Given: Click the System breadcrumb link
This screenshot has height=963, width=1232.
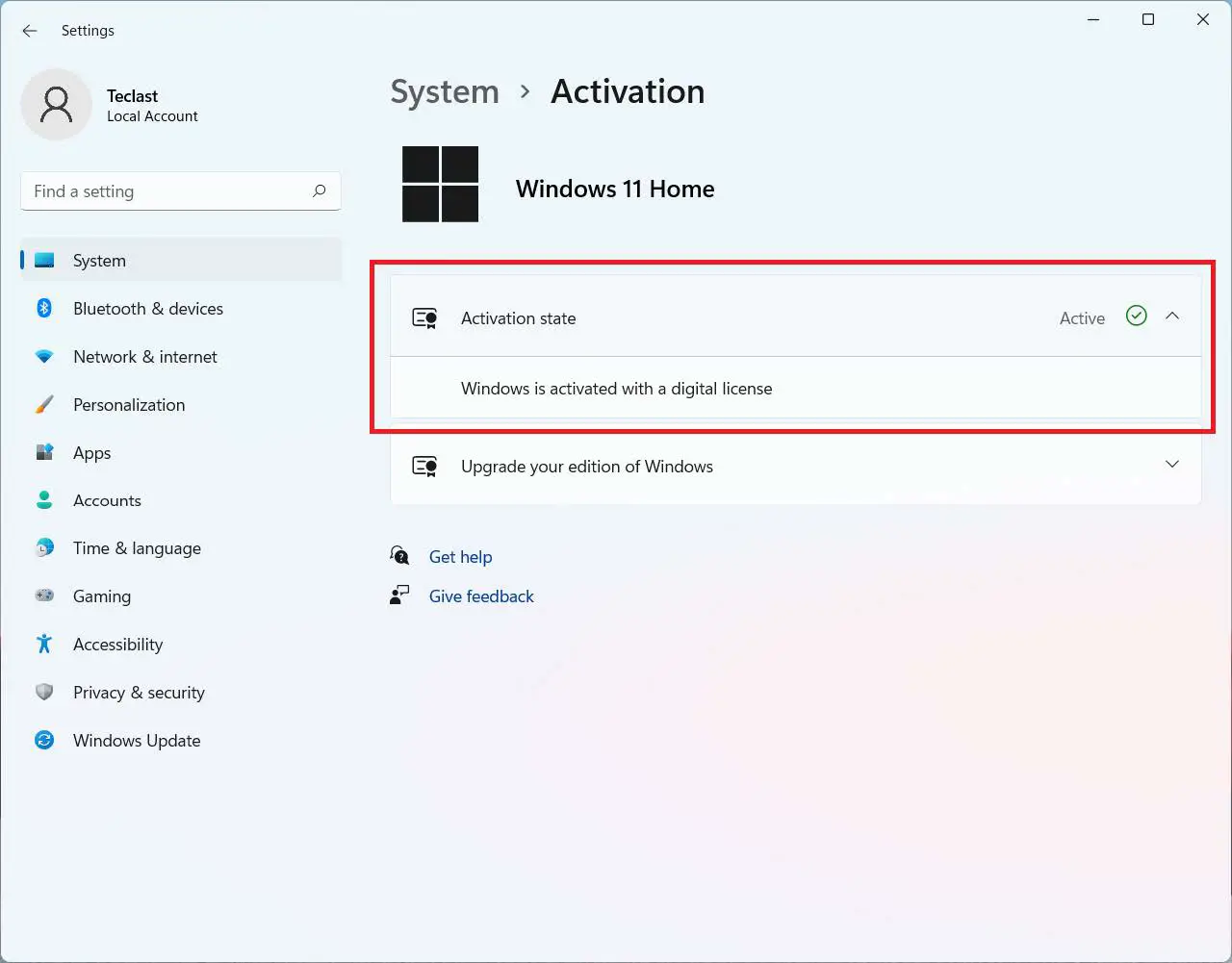Looking at the screenshot, I should coord(445,91).
